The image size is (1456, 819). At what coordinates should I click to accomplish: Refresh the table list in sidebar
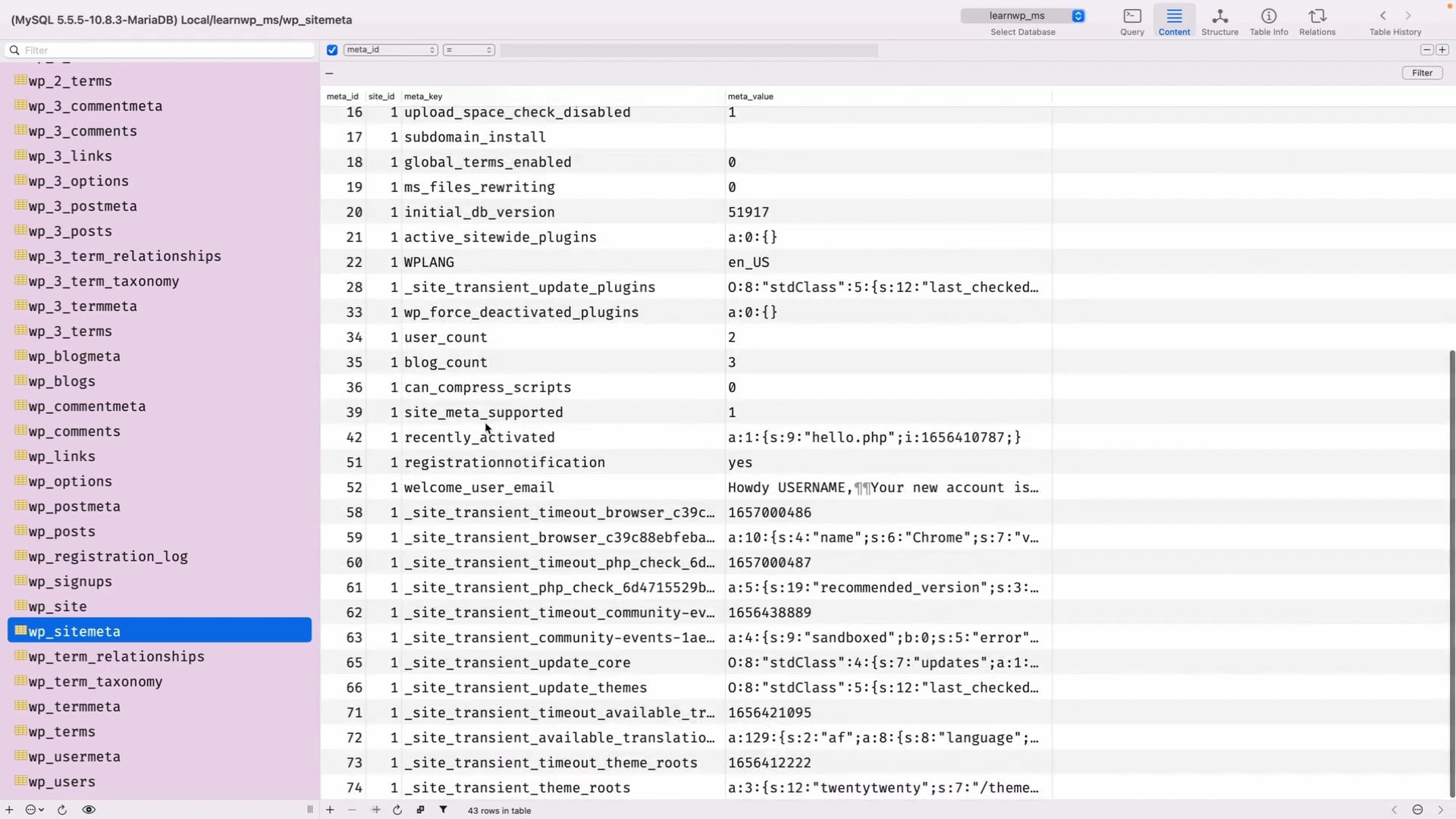(62, 809)
